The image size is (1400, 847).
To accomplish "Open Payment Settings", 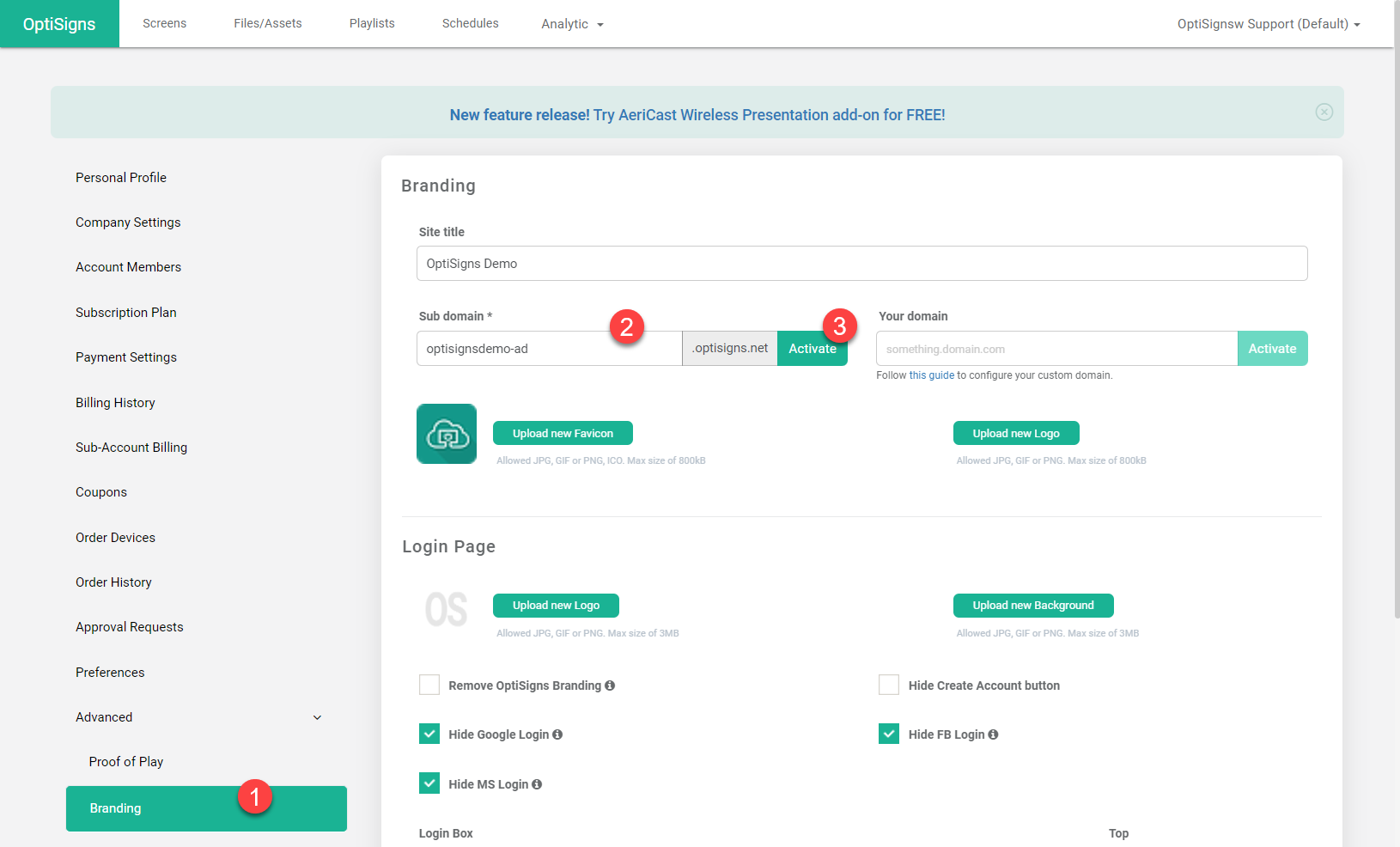I will click(x=126, y=357).
